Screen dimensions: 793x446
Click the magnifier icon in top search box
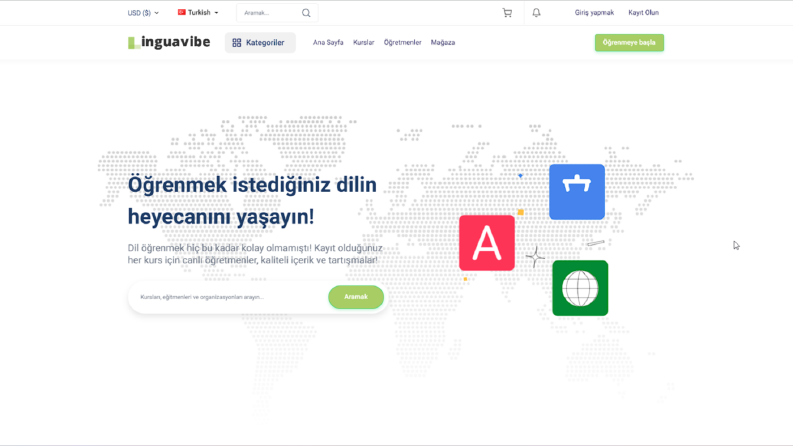click(x=306, y=13)
